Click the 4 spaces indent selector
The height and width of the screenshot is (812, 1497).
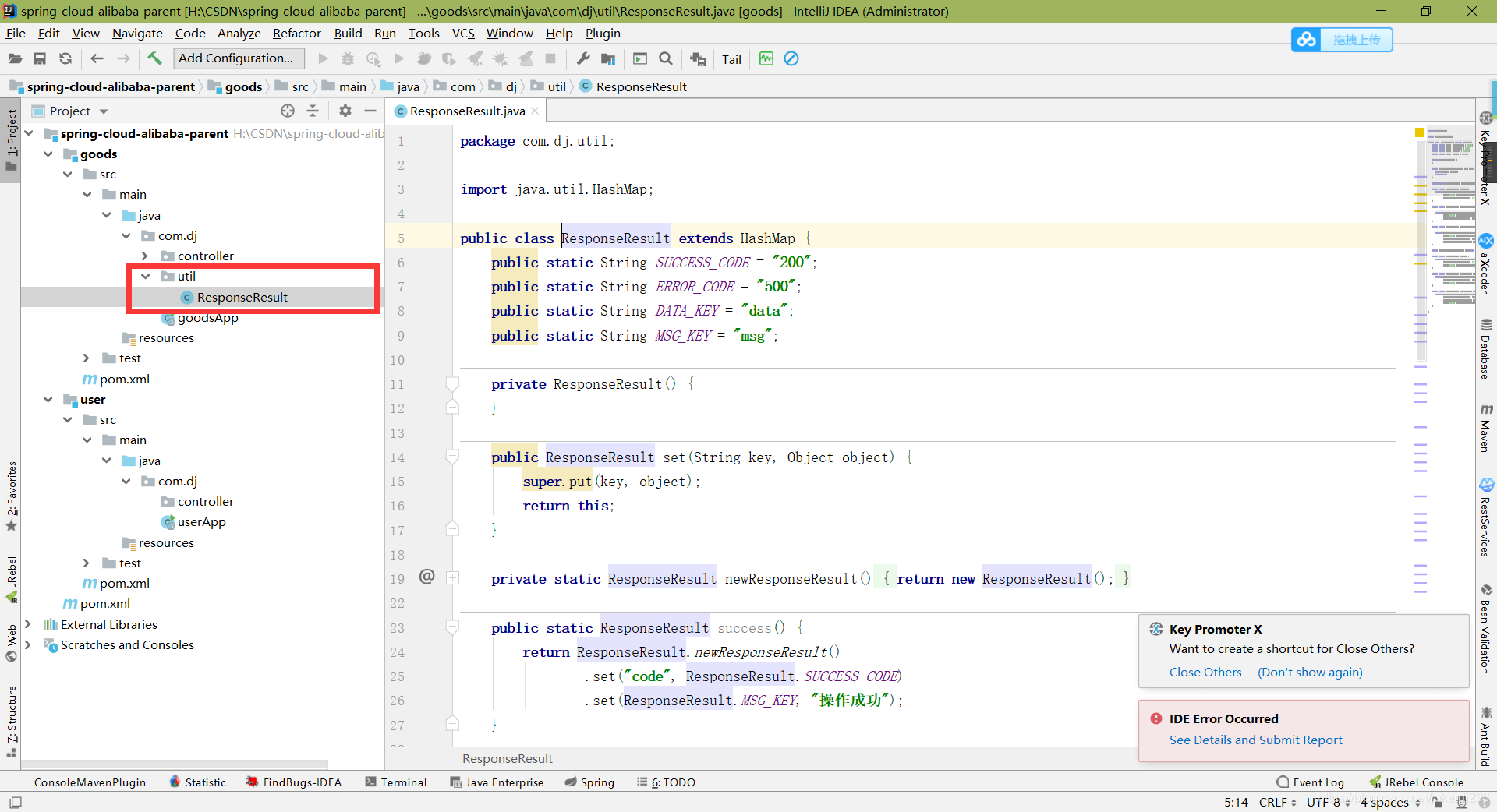tap(1390, 802)
